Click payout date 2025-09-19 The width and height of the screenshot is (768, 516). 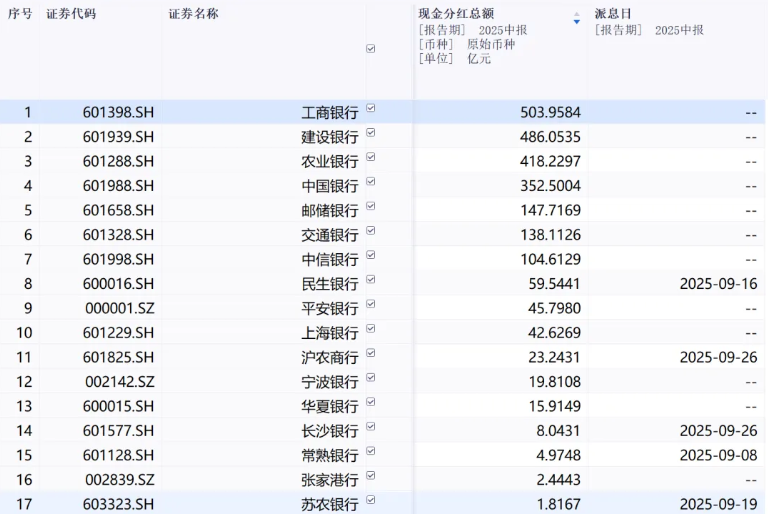click(x=719, y=504)
